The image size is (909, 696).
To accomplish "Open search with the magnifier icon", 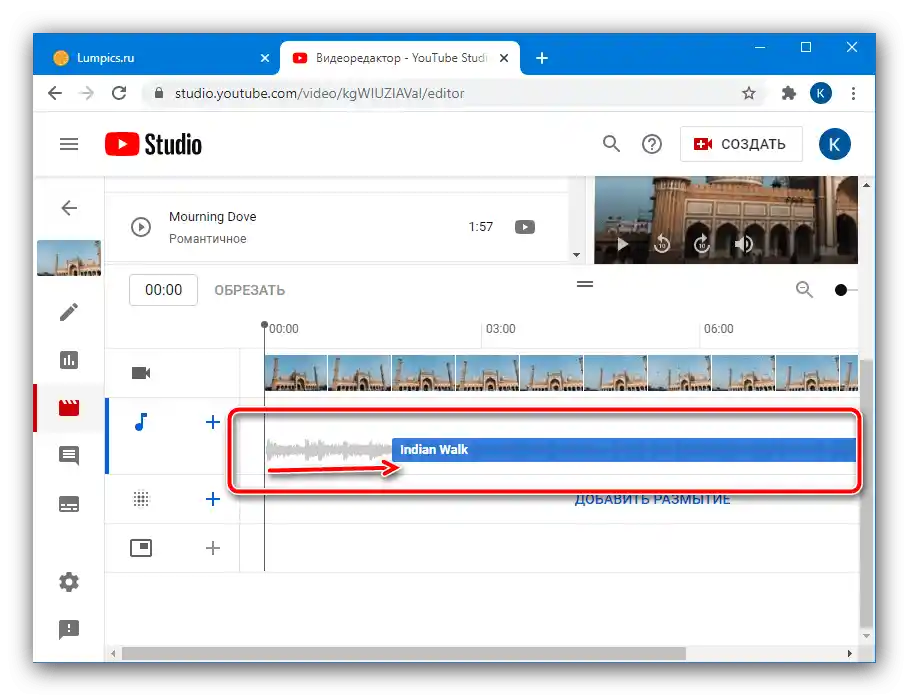I will [x=611, y=144].
